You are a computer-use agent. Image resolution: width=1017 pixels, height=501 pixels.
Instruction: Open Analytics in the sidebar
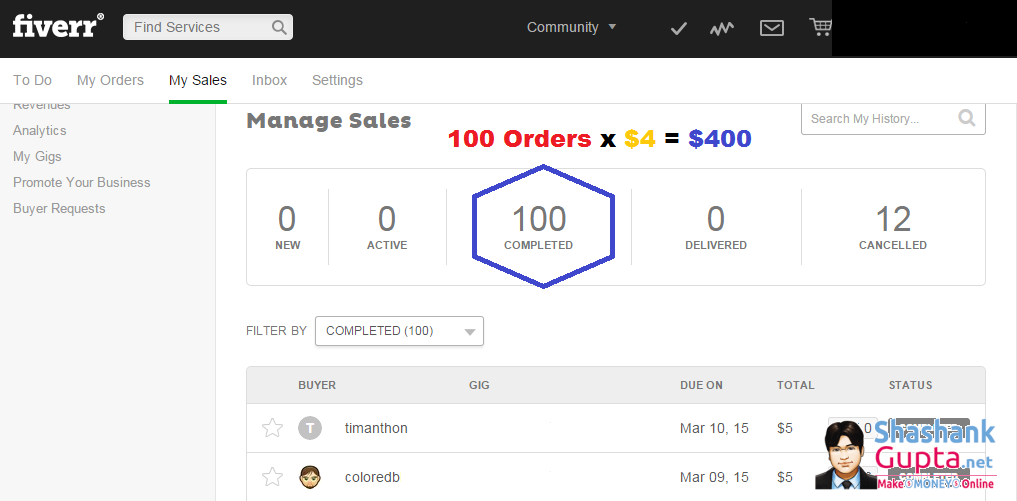pyautogui.click(x=40, y=130)
